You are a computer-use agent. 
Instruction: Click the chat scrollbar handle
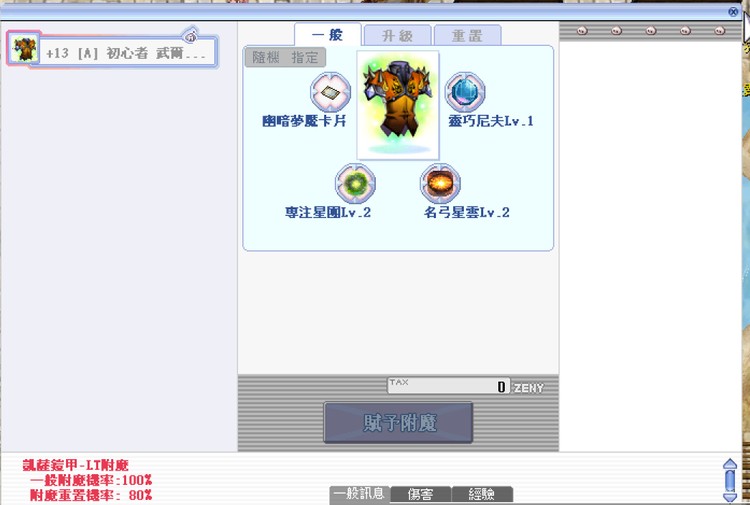(x=730, y=480)
